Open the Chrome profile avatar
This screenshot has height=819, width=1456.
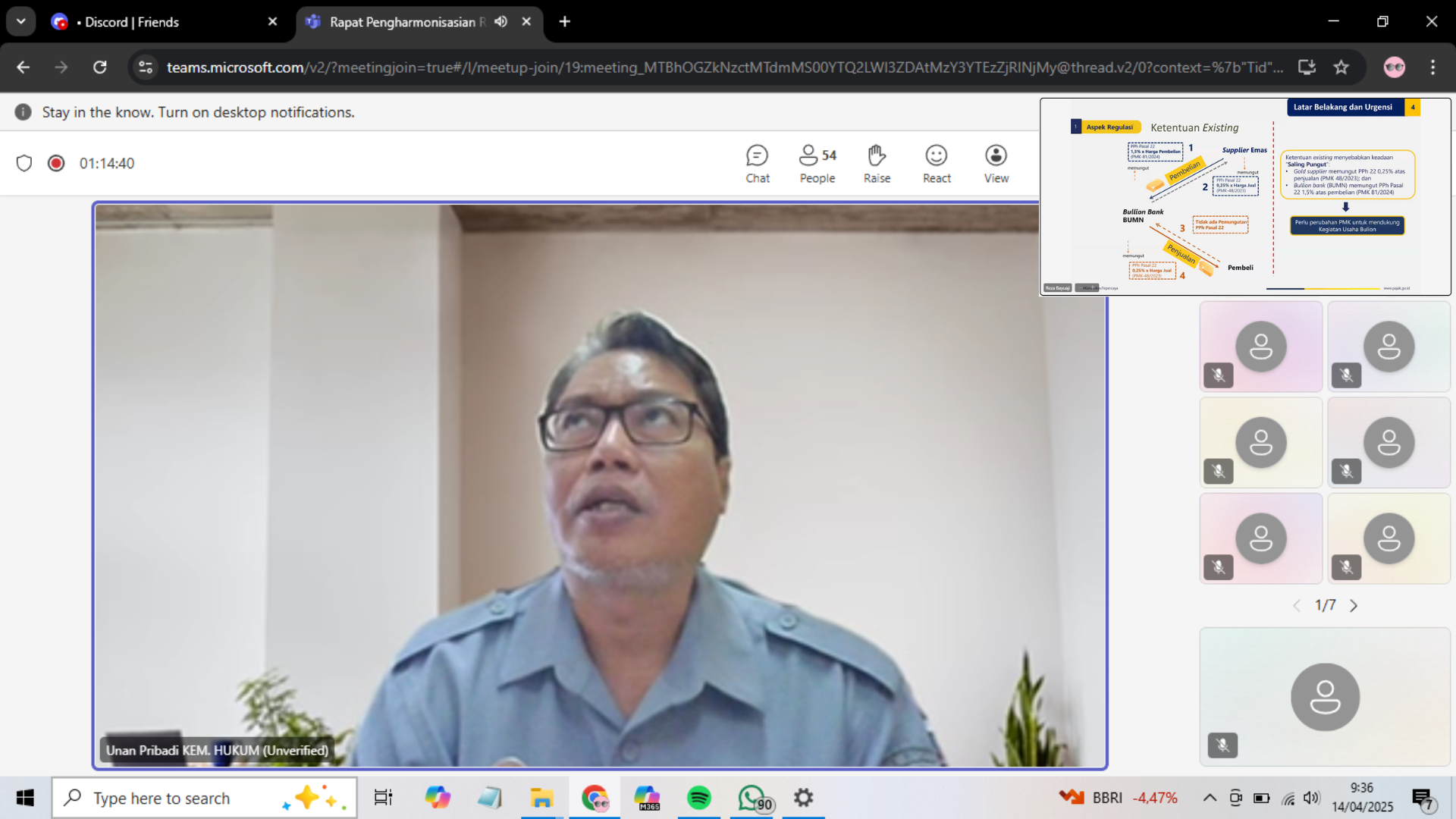tap(1395, 67)
